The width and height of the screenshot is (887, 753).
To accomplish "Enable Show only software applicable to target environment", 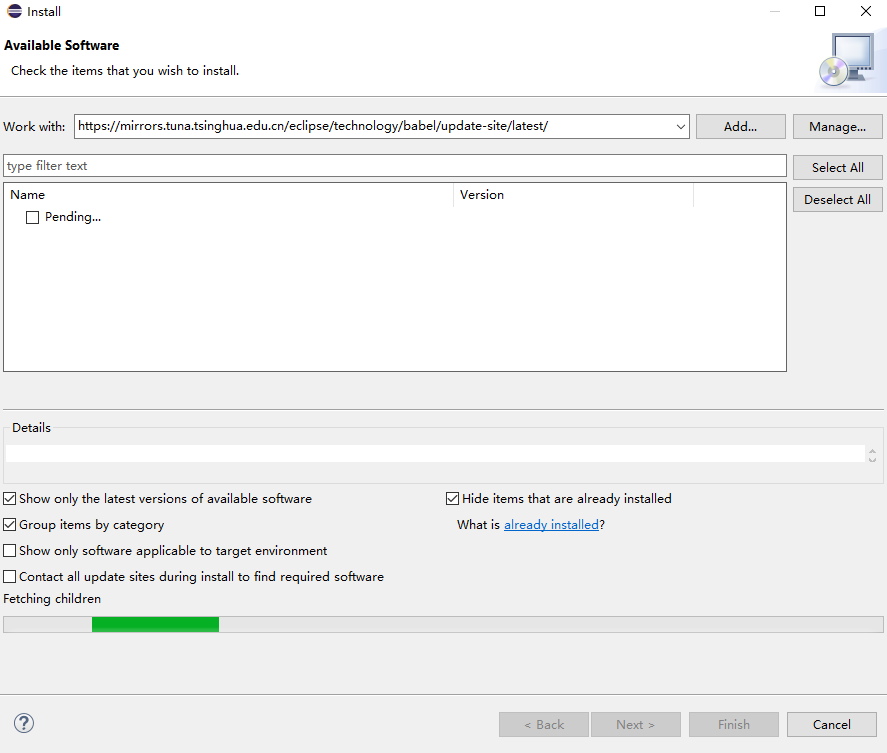I will coord(10,550).
